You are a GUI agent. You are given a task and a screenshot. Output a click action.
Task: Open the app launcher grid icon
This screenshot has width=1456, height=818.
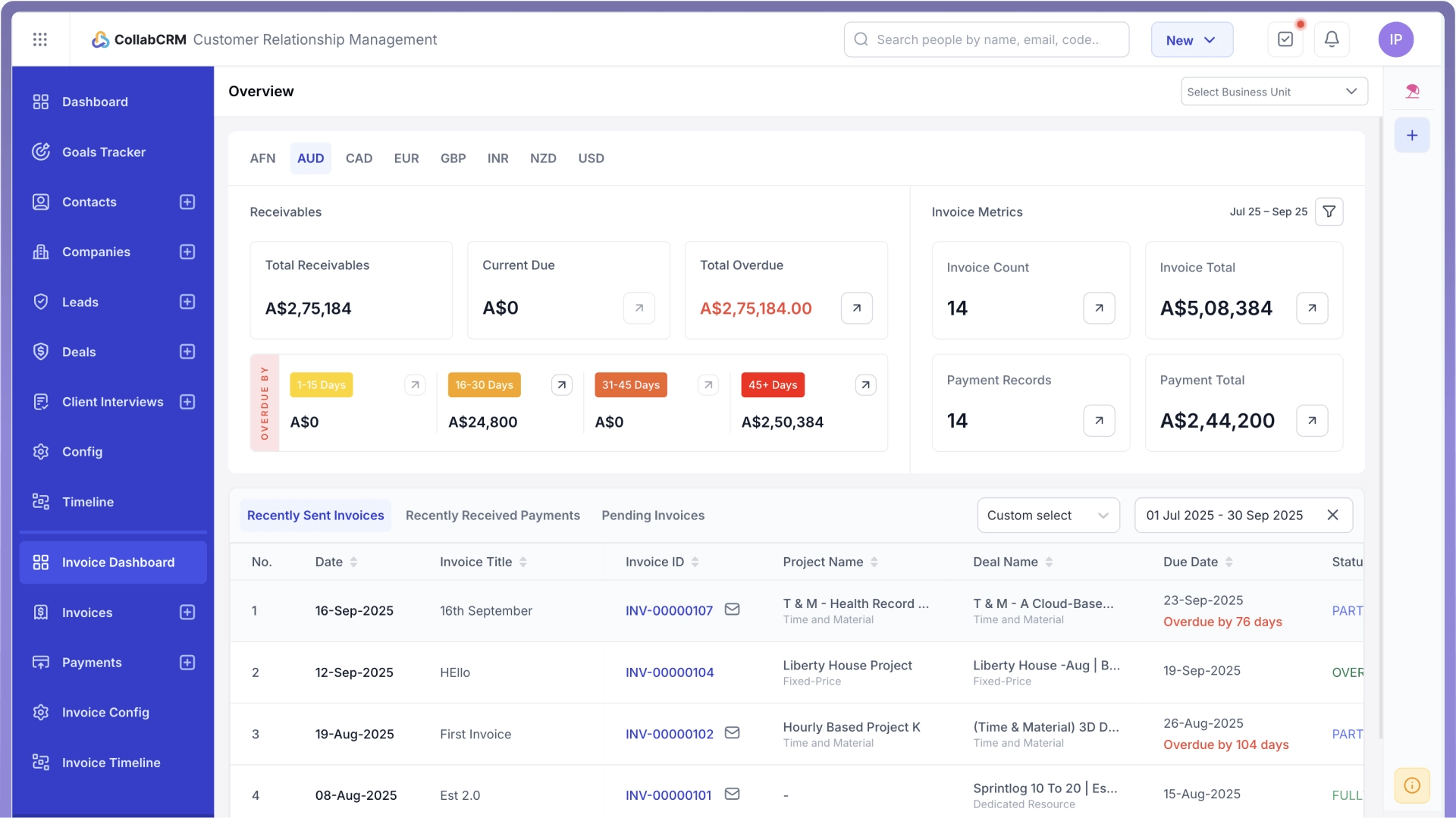tap(40, 39)
